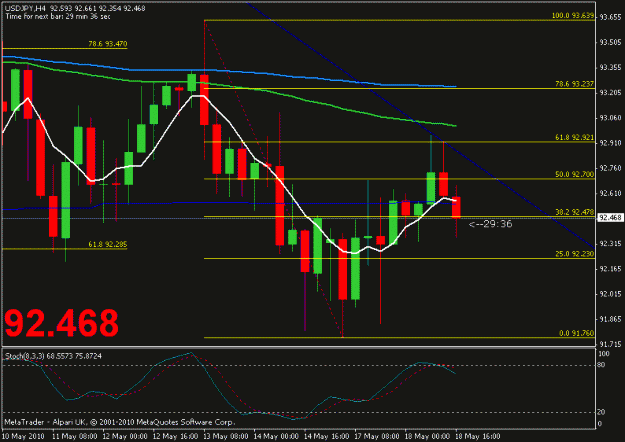Click the USDJPY,H4 chart title text
Viewport: 625px width, 442px height.
click(x=75, y=8)
